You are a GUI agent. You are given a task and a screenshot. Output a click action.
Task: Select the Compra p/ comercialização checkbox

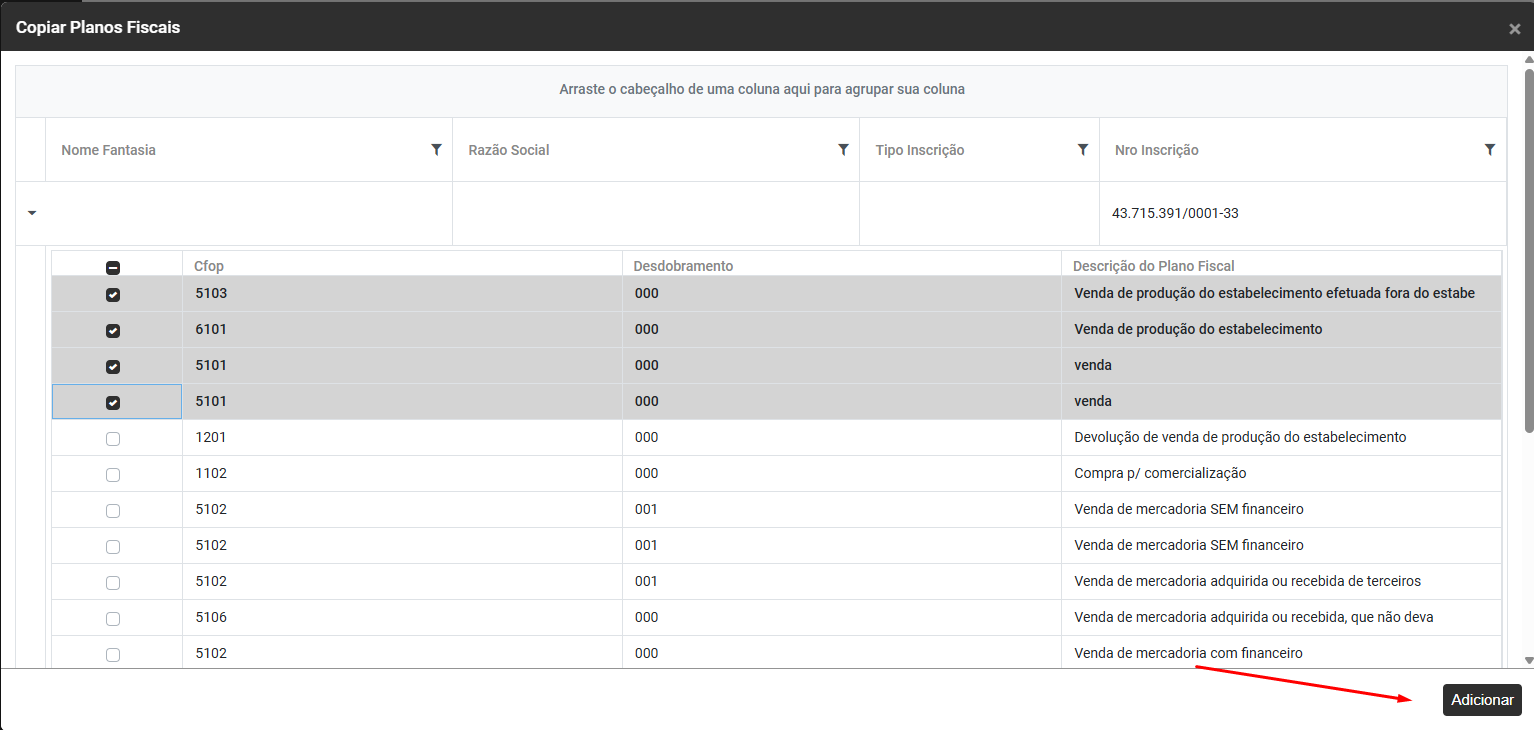113,475
